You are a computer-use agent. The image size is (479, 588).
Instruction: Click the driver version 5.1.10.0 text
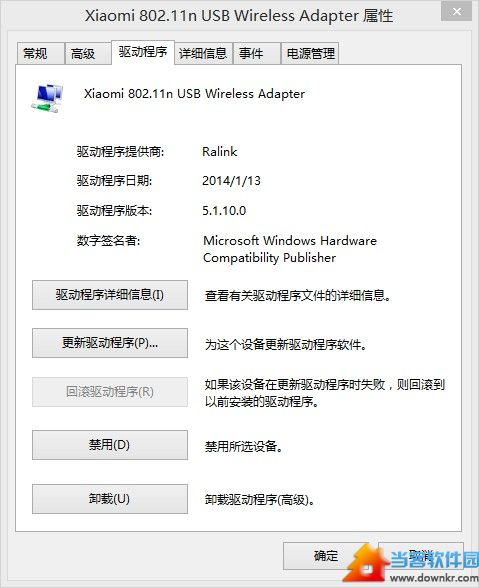[x=224, y=211]
